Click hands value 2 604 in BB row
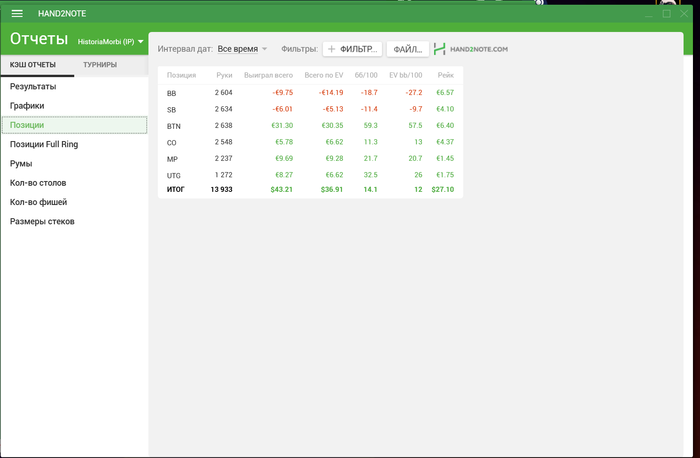The height and width of the screenshot is (458, 700). [x=223, y=92]
